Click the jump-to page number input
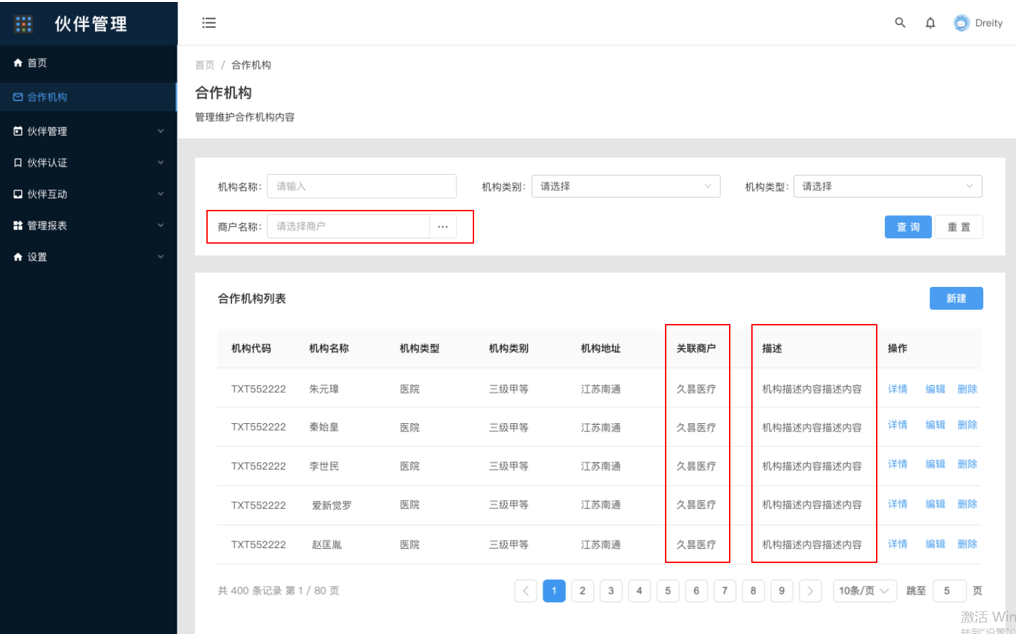 pos(949,591)
